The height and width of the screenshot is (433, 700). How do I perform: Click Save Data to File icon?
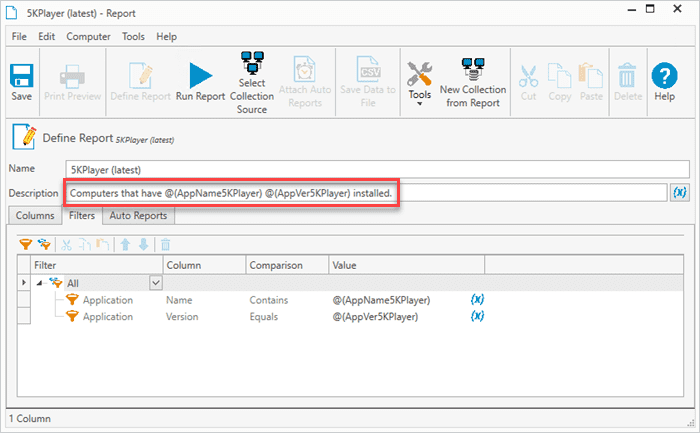coord(368,82)
